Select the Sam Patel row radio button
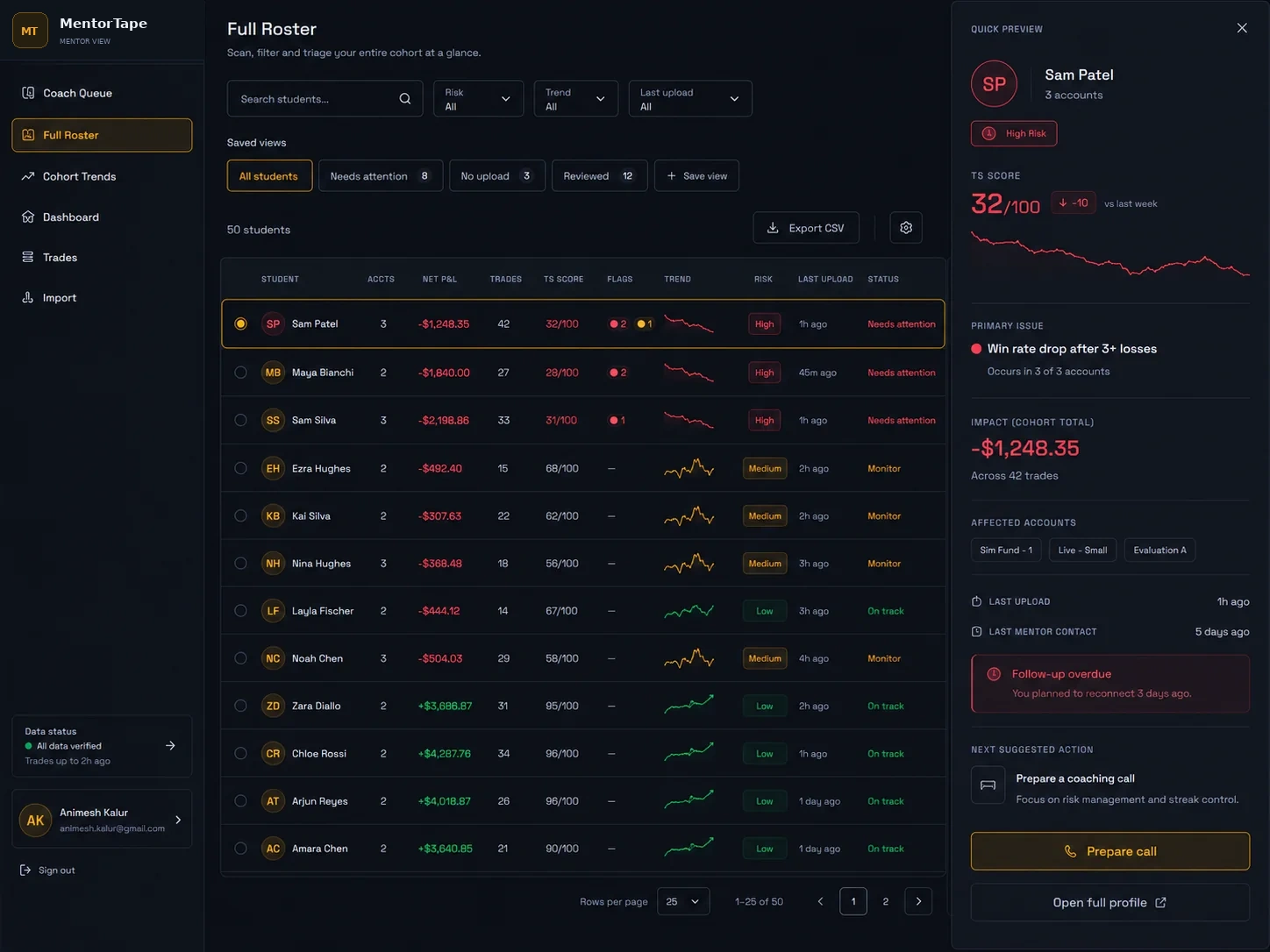Screen dimensions: 1270x952 tap(240, 324)
